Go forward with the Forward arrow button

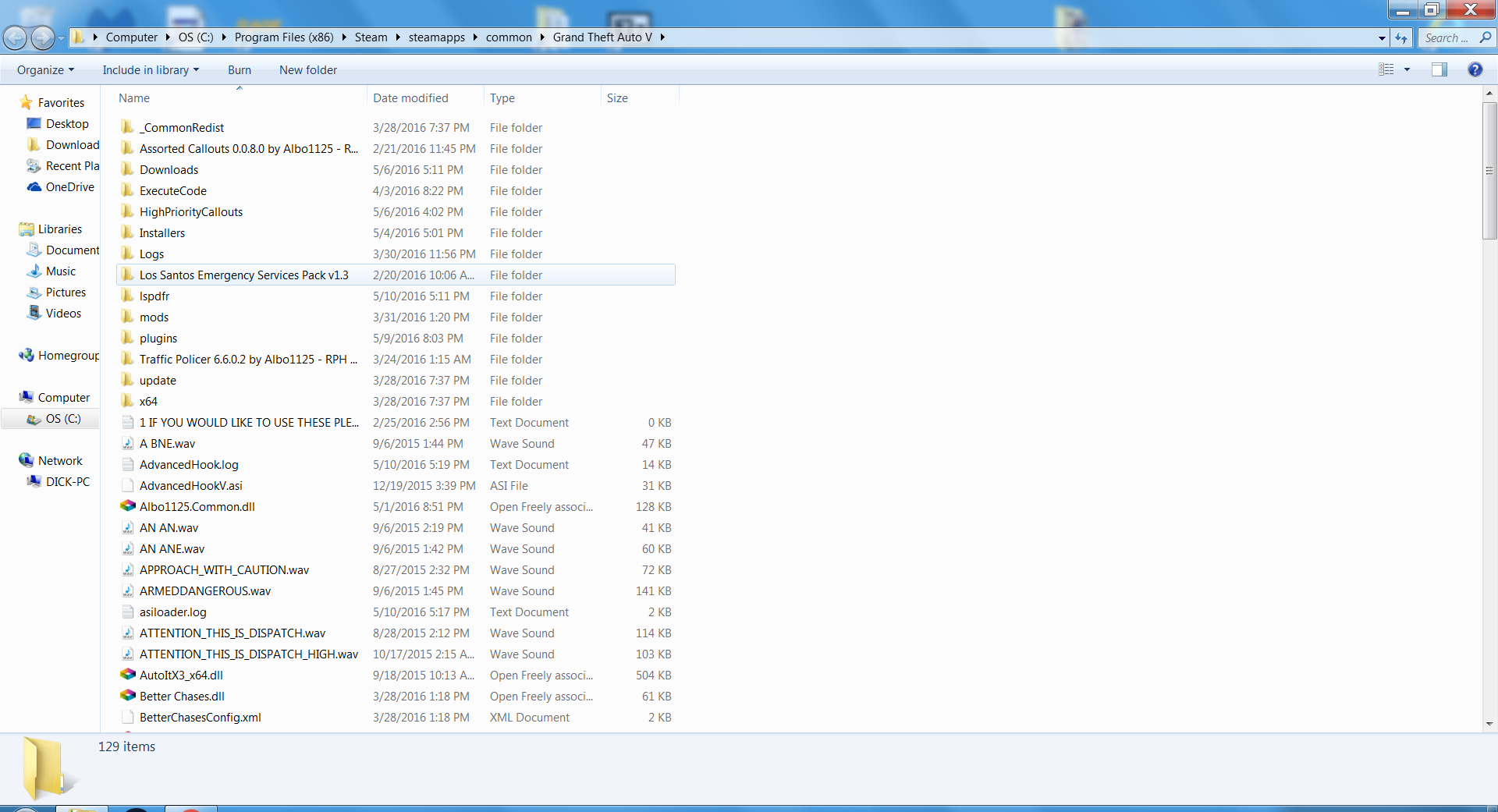point(43,37)
